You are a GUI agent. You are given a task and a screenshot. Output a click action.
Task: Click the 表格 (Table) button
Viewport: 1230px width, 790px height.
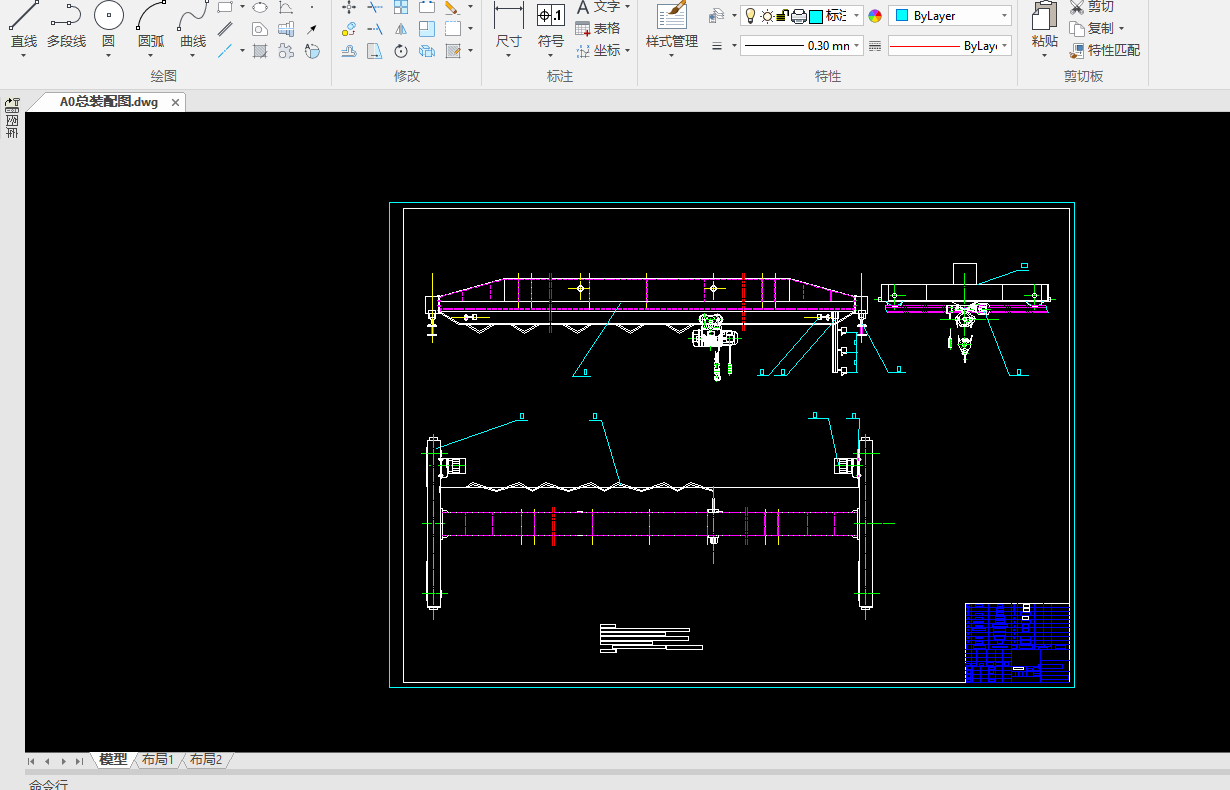click(597, 28)
